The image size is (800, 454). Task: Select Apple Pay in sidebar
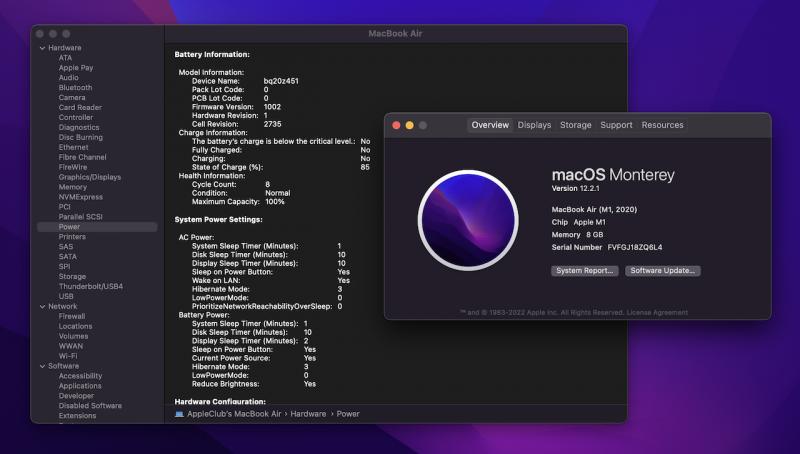tap(76, 68)
